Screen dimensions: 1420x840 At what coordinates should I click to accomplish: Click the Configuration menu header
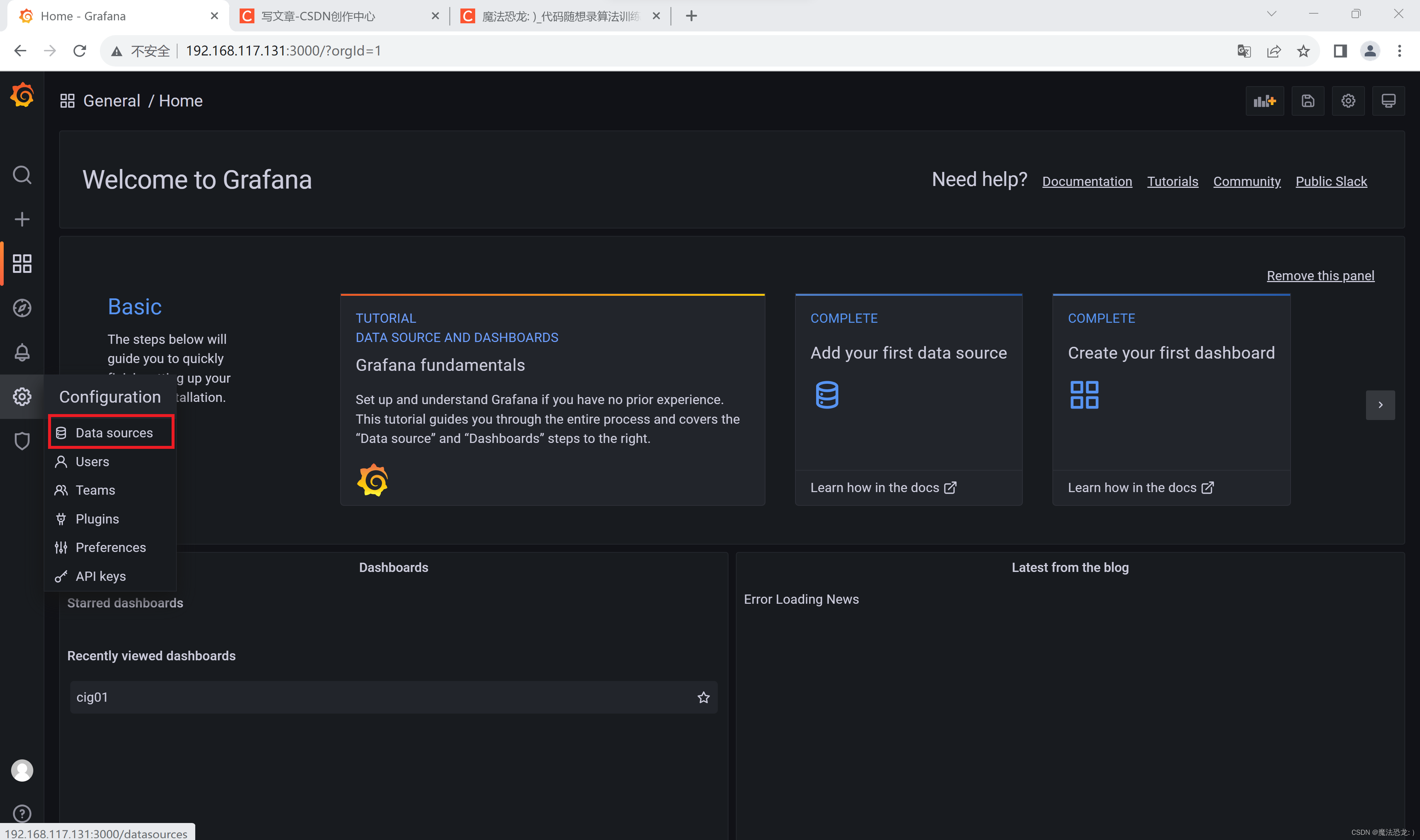point(110,397)
